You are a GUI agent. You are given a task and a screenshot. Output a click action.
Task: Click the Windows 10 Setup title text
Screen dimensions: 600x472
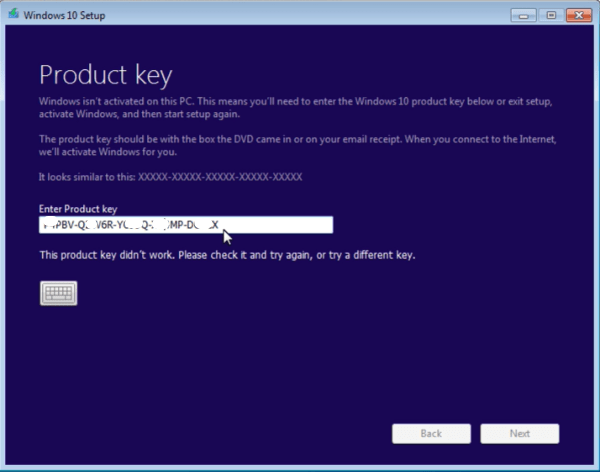(64, 15)
